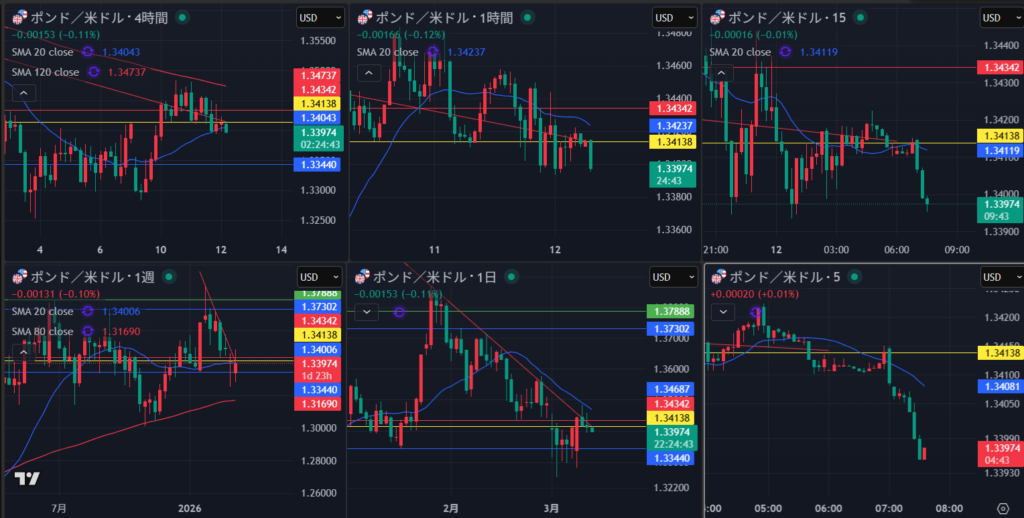1024x518 pixels.
Task: Expand the indicator legend on the daily chart
Action: point(368,312)
